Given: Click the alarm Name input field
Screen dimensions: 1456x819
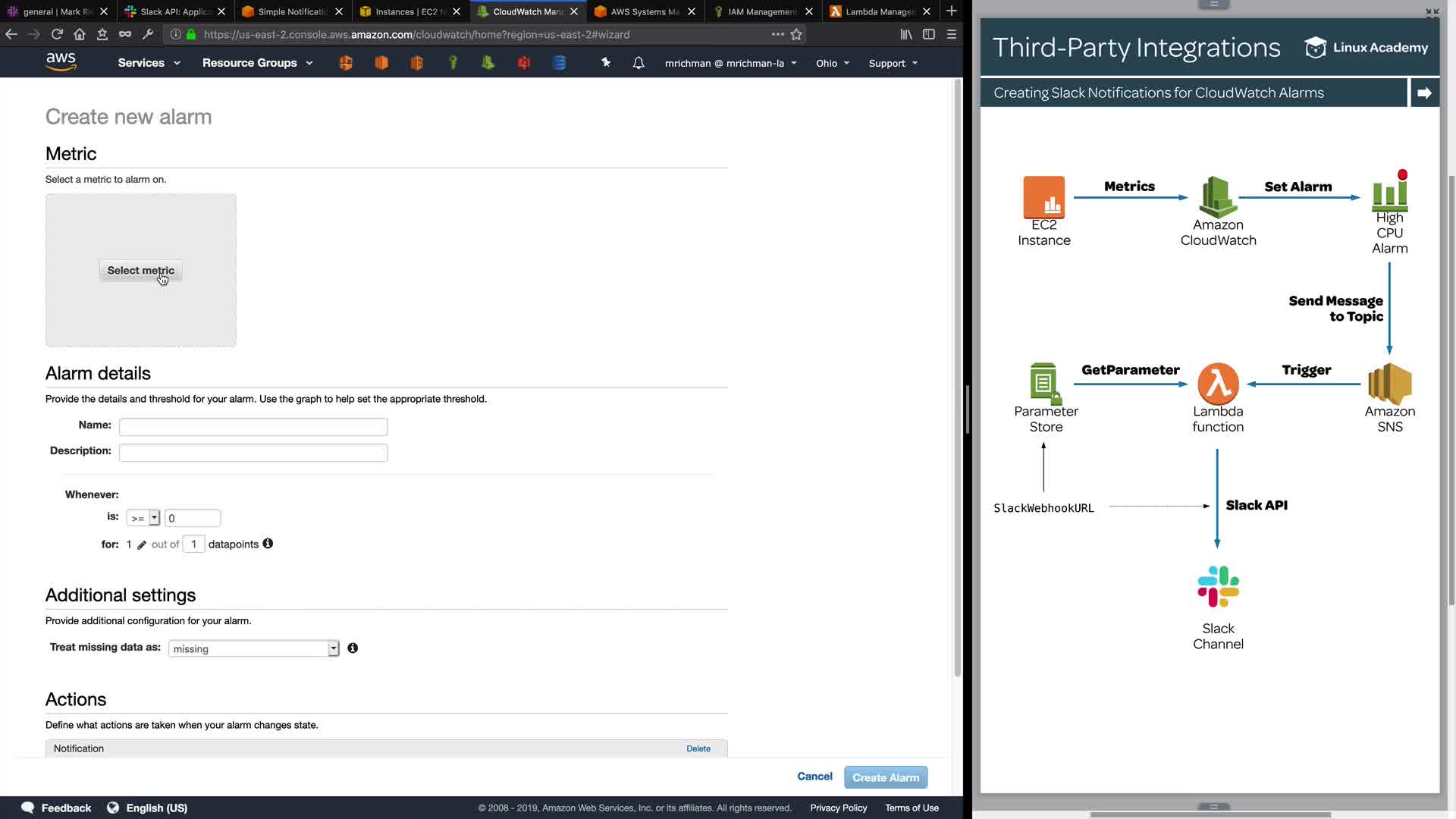Looking at the screenshot, I should pos(253,427).
